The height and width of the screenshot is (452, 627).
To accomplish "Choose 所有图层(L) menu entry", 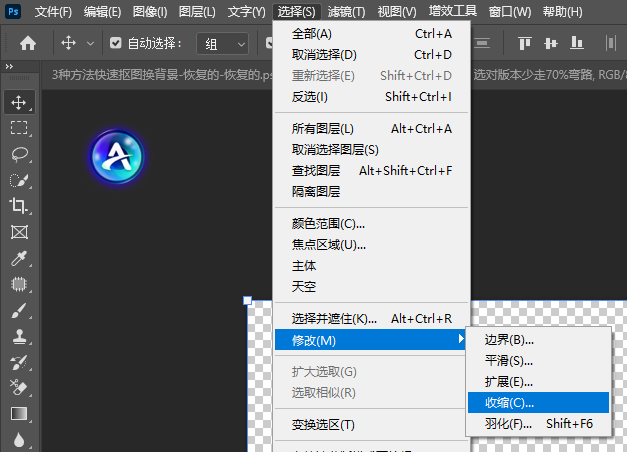I will tap(371, 128).
